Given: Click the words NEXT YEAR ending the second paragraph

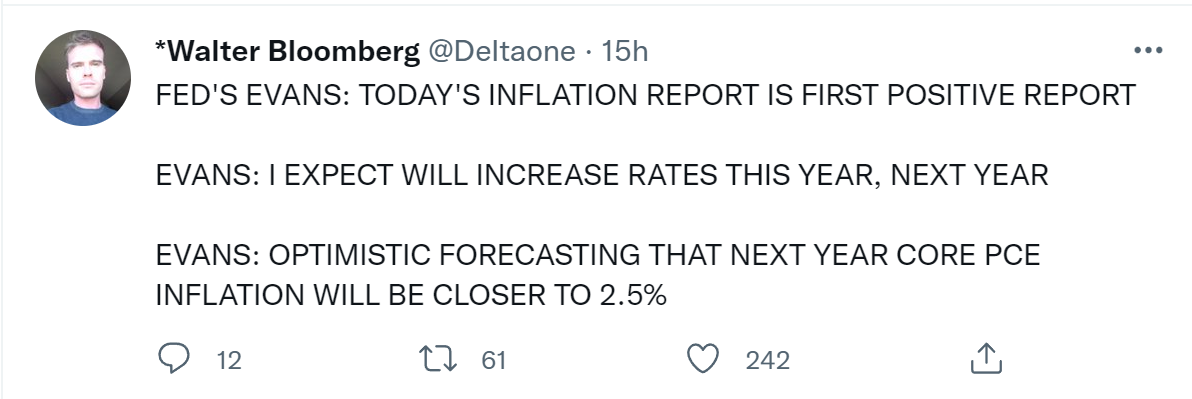Looking at the screenshot, I should click(969, 176).
